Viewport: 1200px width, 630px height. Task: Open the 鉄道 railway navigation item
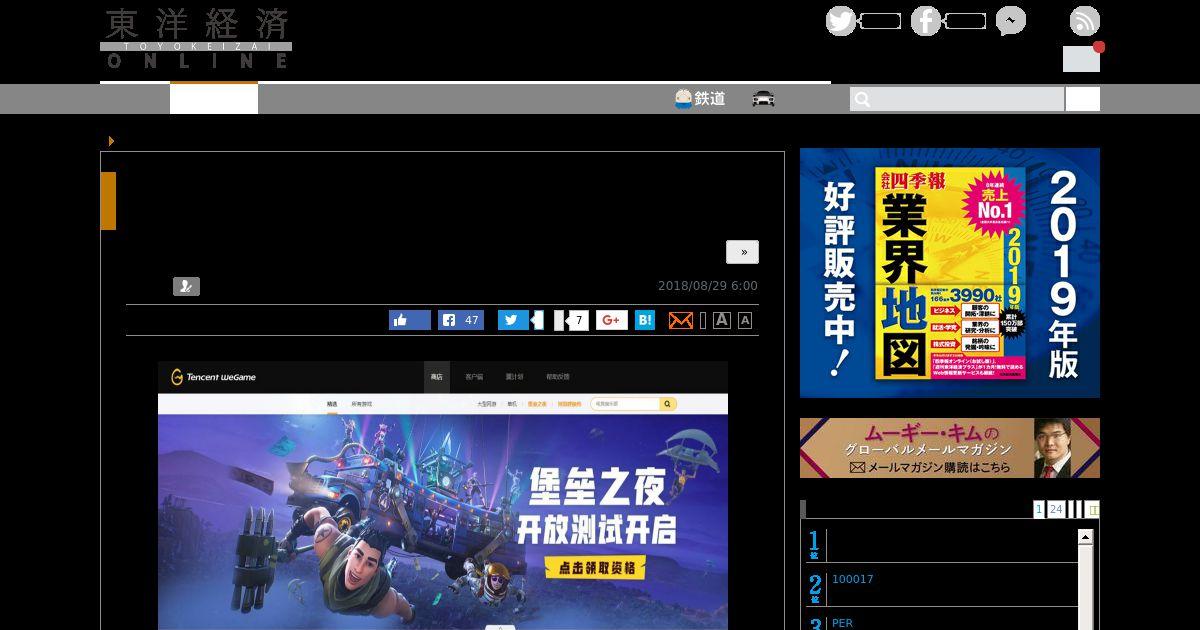[x=700, y=99]
